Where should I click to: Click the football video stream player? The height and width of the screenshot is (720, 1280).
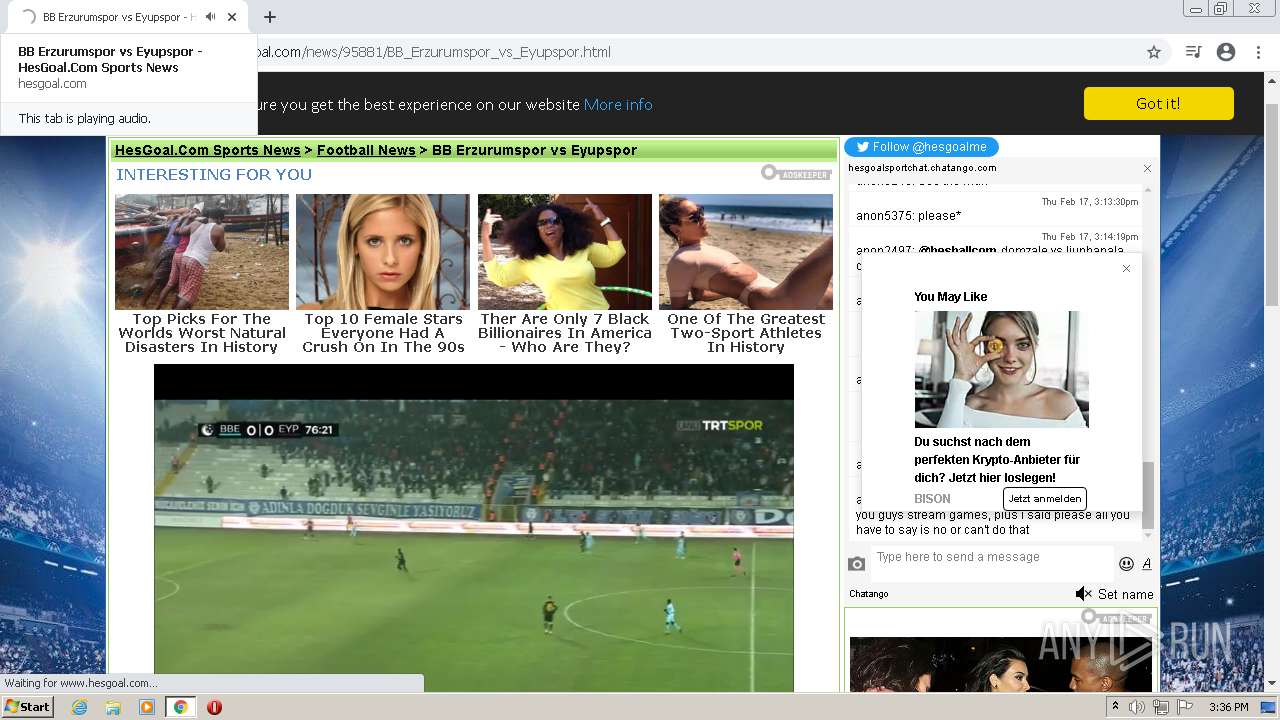coord(474,528)
